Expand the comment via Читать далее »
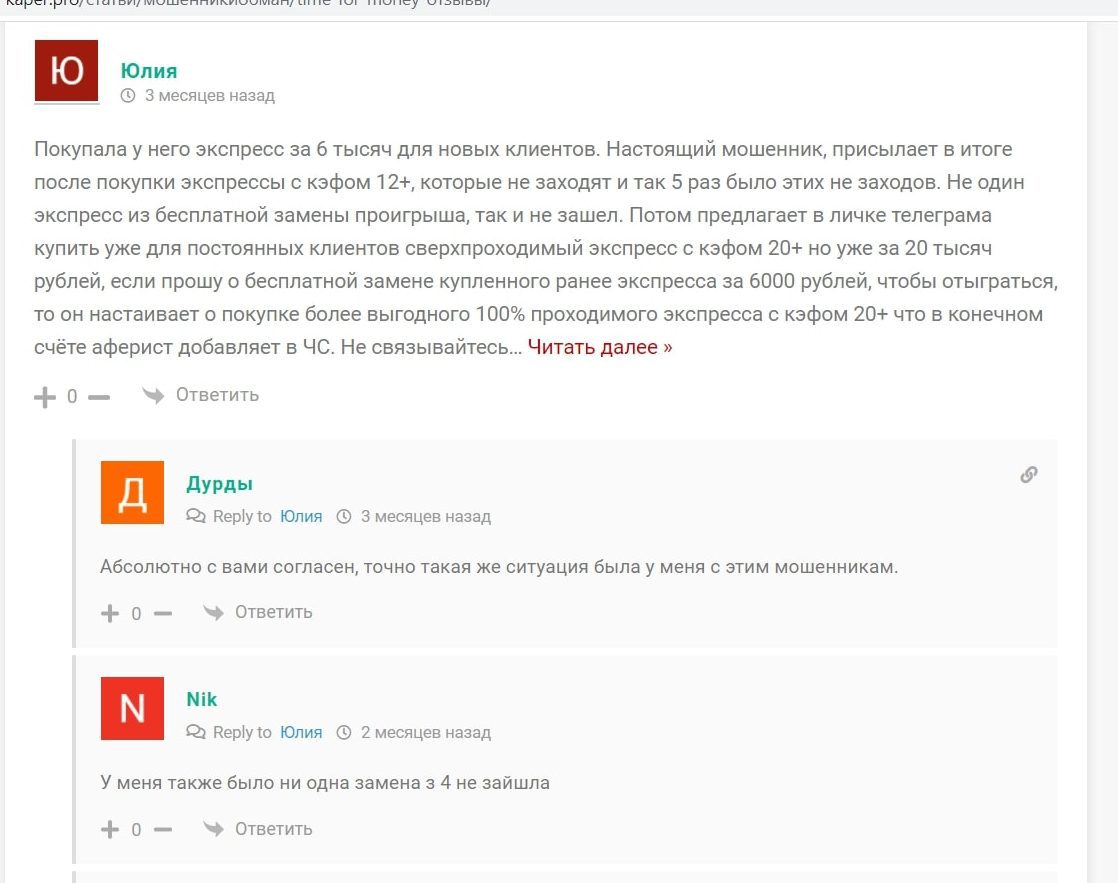Image resolution: width=1118 pixels, height=883 pixels. click(x=600, y=347)
